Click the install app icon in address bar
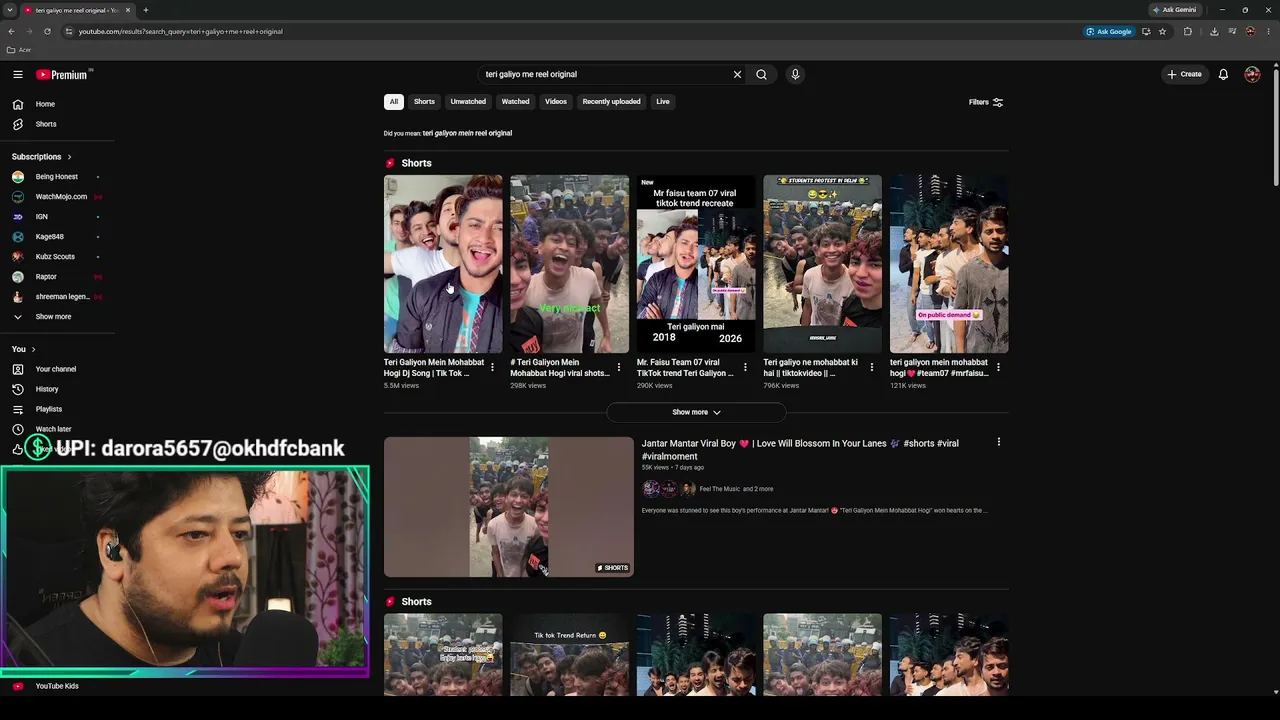 click(1146, 31)
